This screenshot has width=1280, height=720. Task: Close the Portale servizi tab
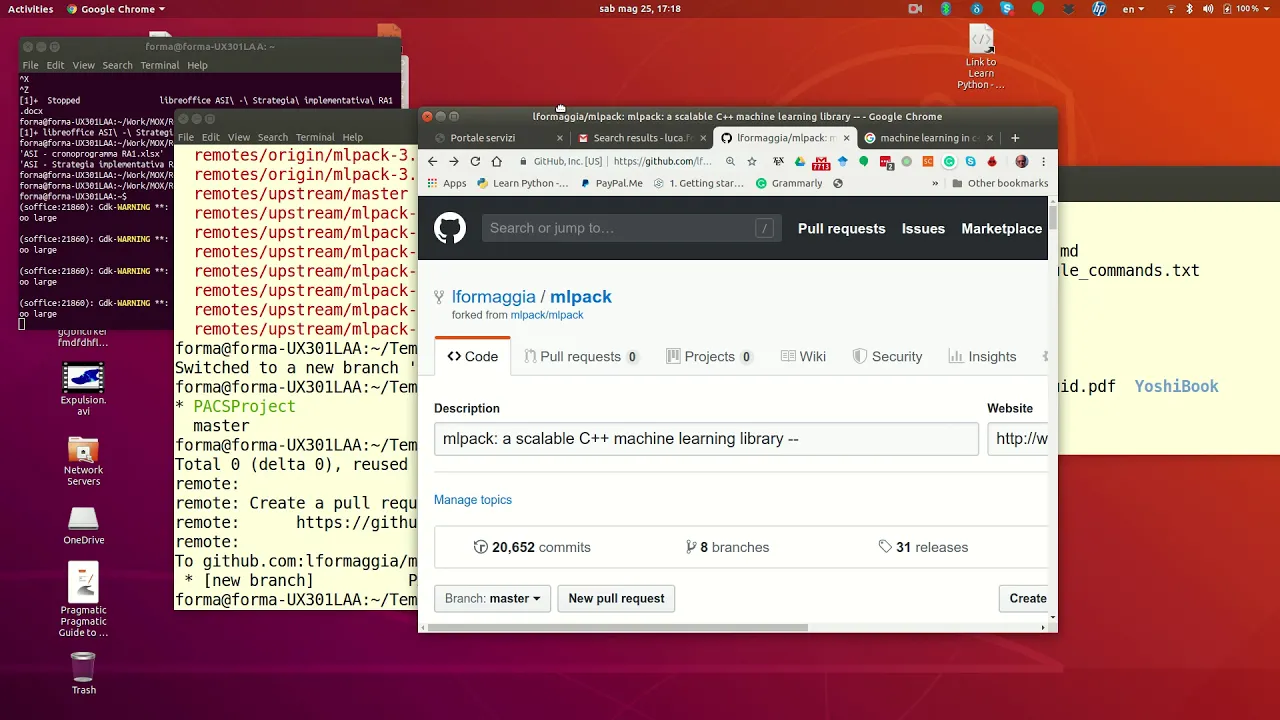click(560, 138)
